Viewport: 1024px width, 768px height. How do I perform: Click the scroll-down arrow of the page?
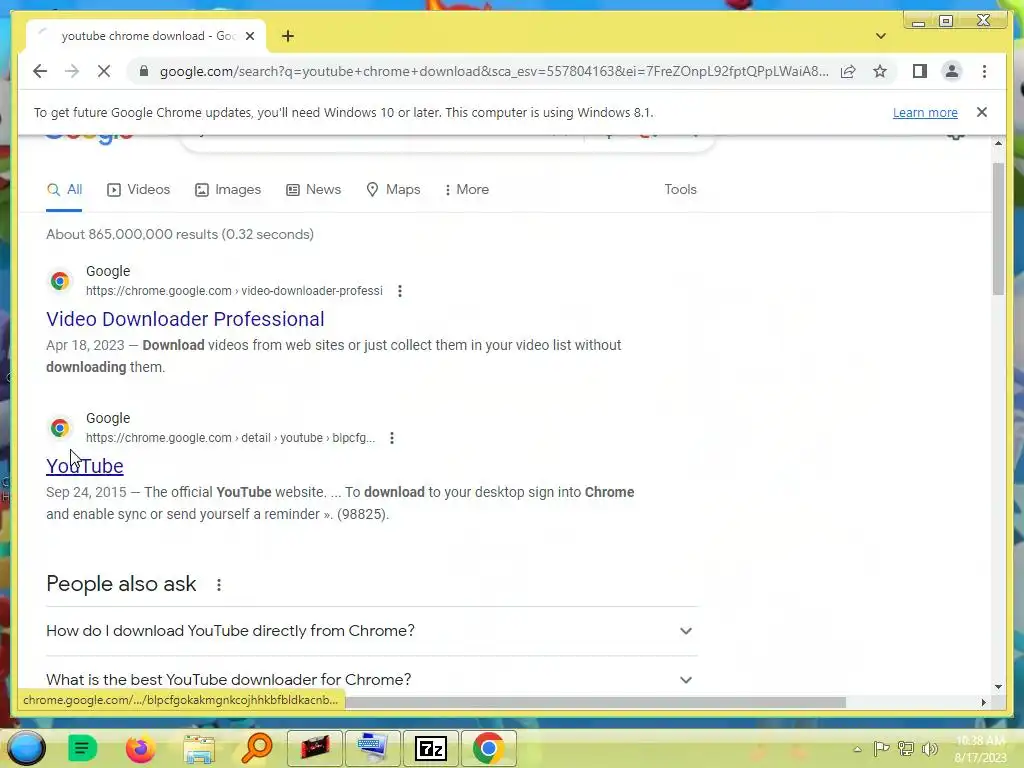pyautogui.click(x=998, y=686)
